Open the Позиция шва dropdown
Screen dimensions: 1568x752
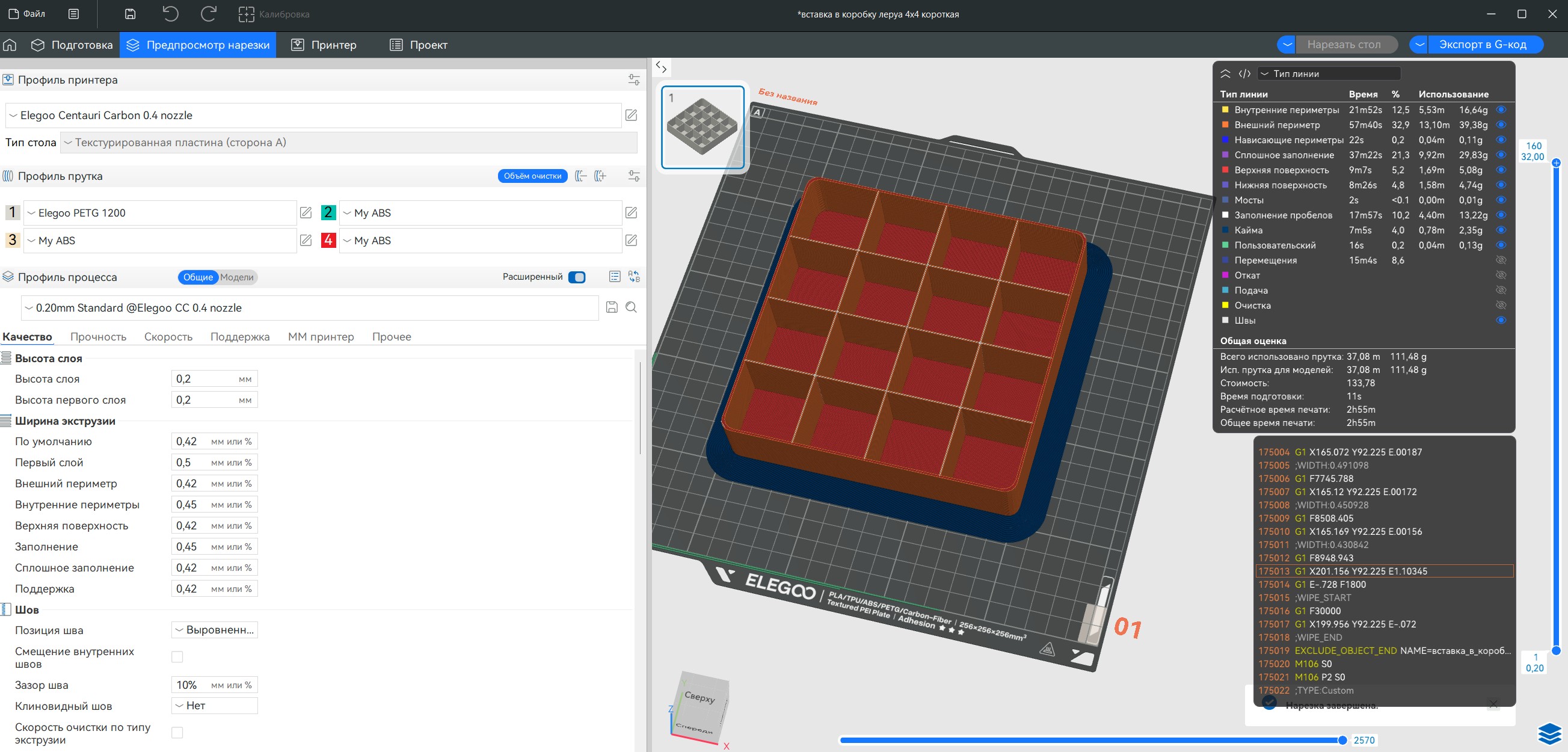point(214,630)
